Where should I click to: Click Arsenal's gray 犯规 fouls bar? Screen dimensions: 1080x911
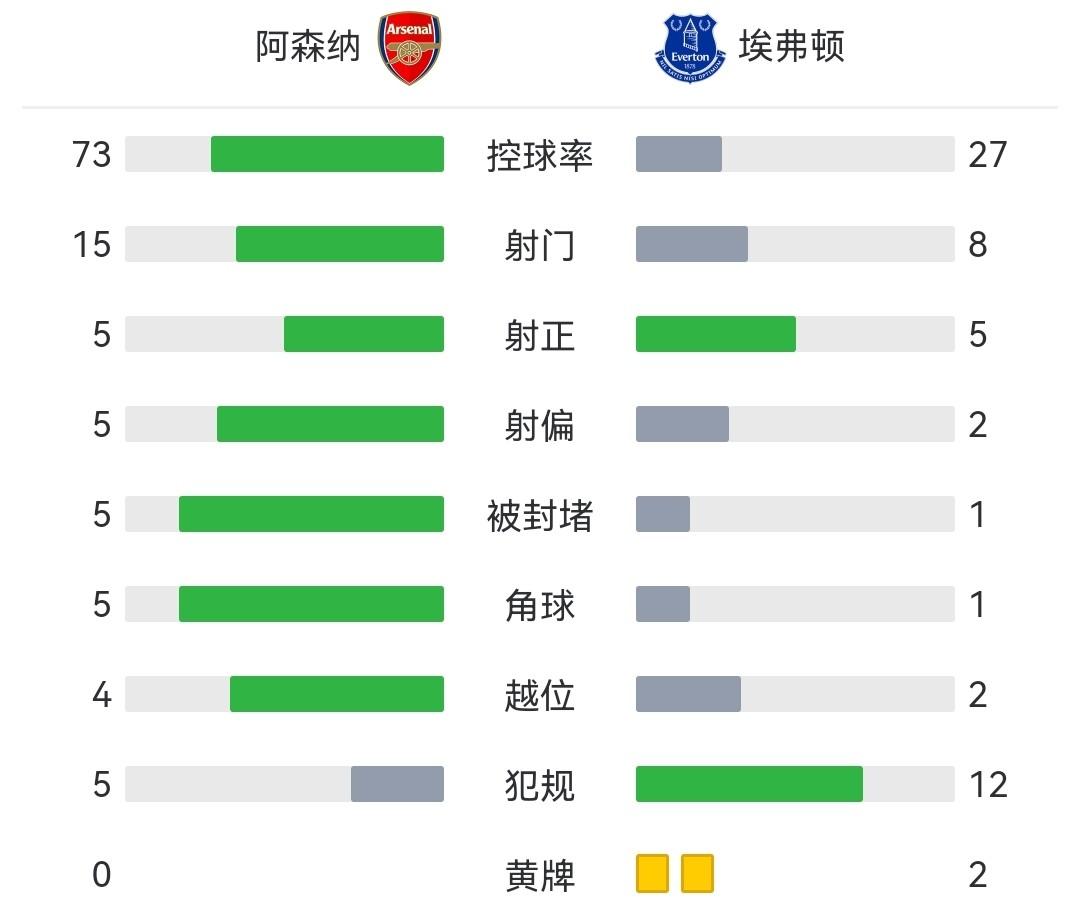(x=397, y=784)
